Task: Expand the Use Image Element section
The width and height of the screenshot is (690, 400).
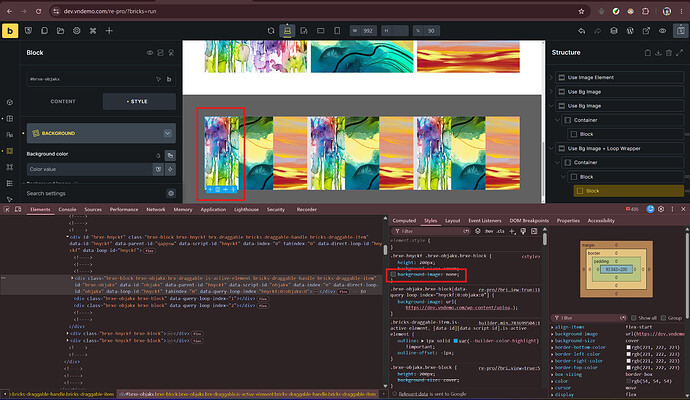Action: click(551, 77)
